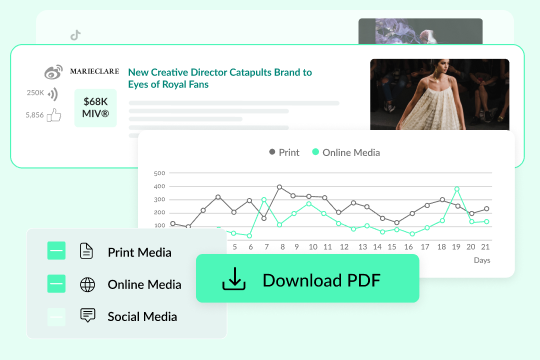Click the "12" day label on x-axis

pyautogui.click(x=344, y=247)
